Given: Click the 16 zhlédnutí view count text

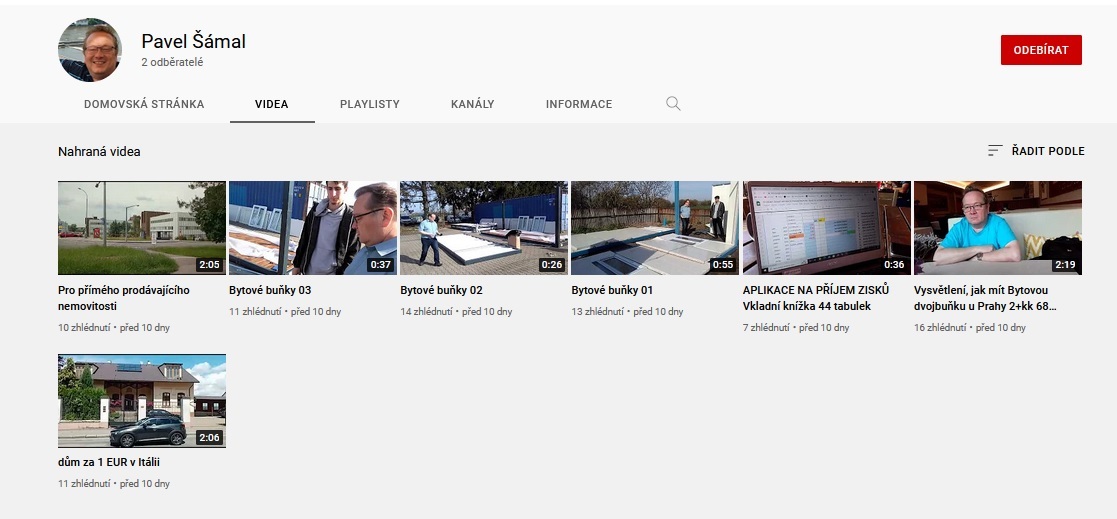Looking at the screenshot, I should pos(940,328).
